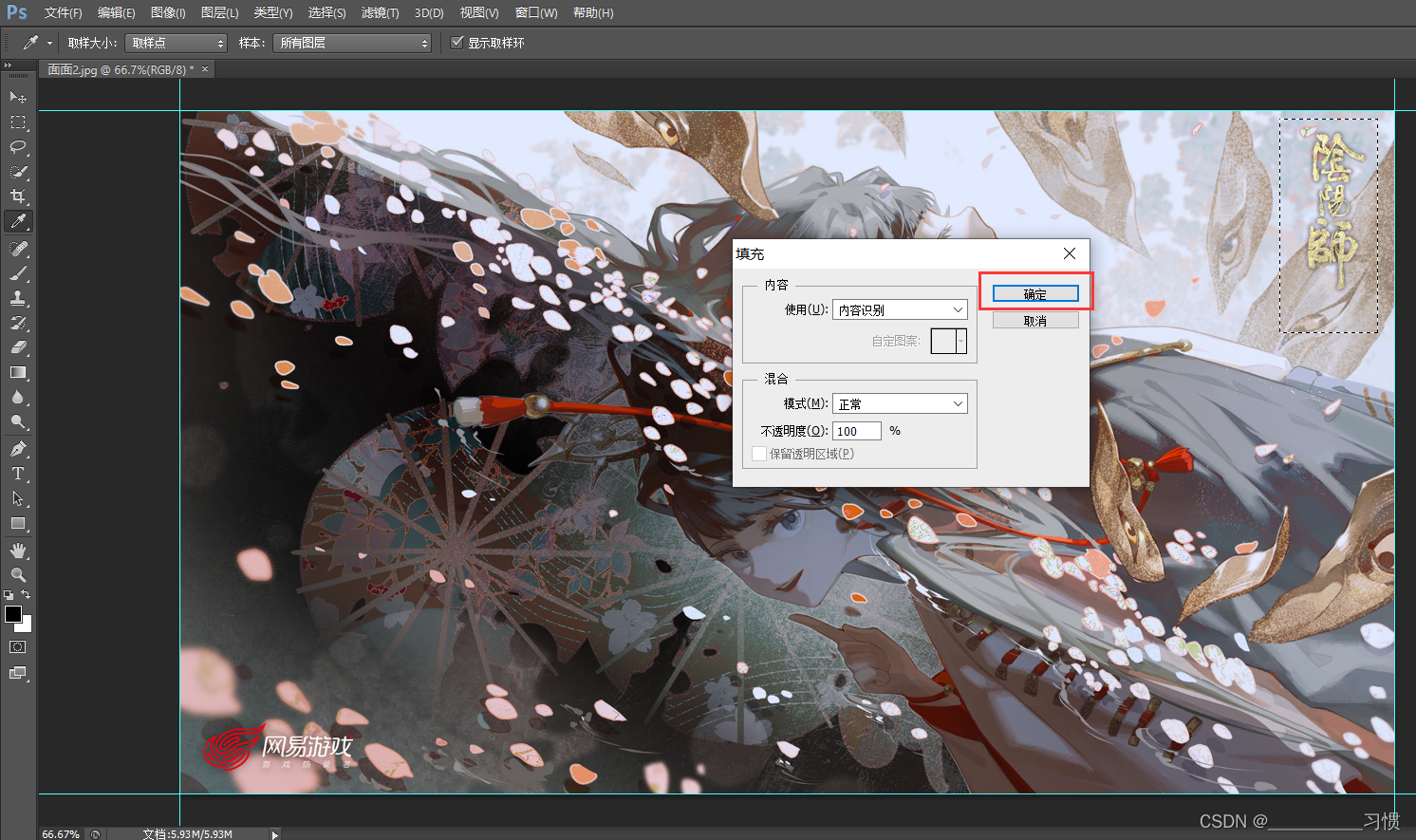This screenshot has width=1416, height=840.
Task: Click 确定 in the Fill dialog
Action: tap(1035, 294)
